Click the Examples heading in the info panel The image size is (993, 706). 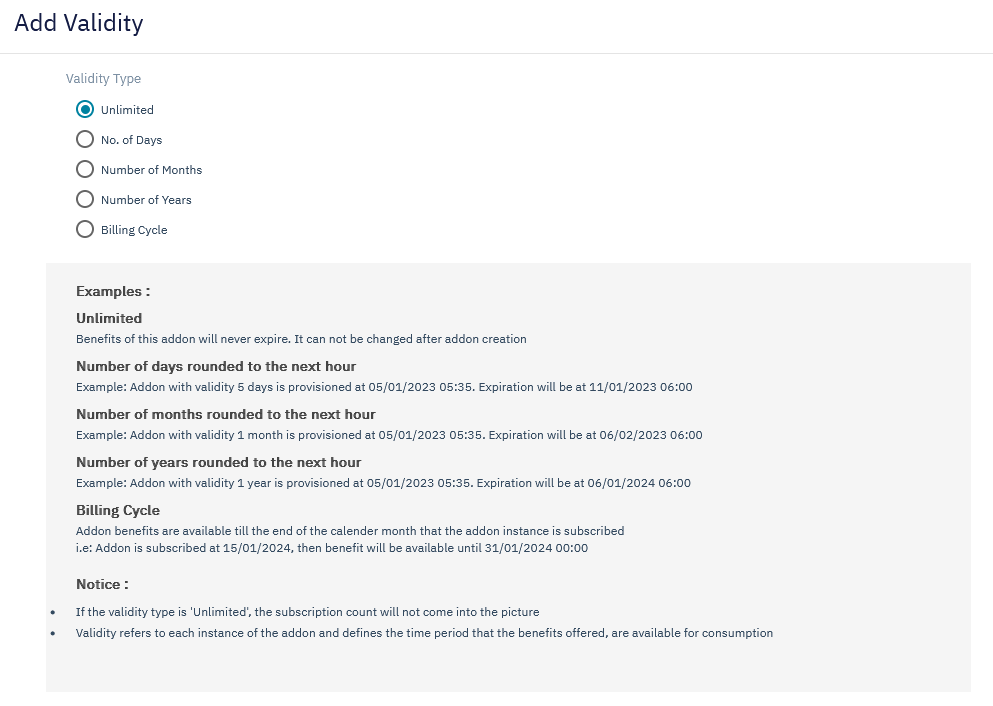coord(113,292)
